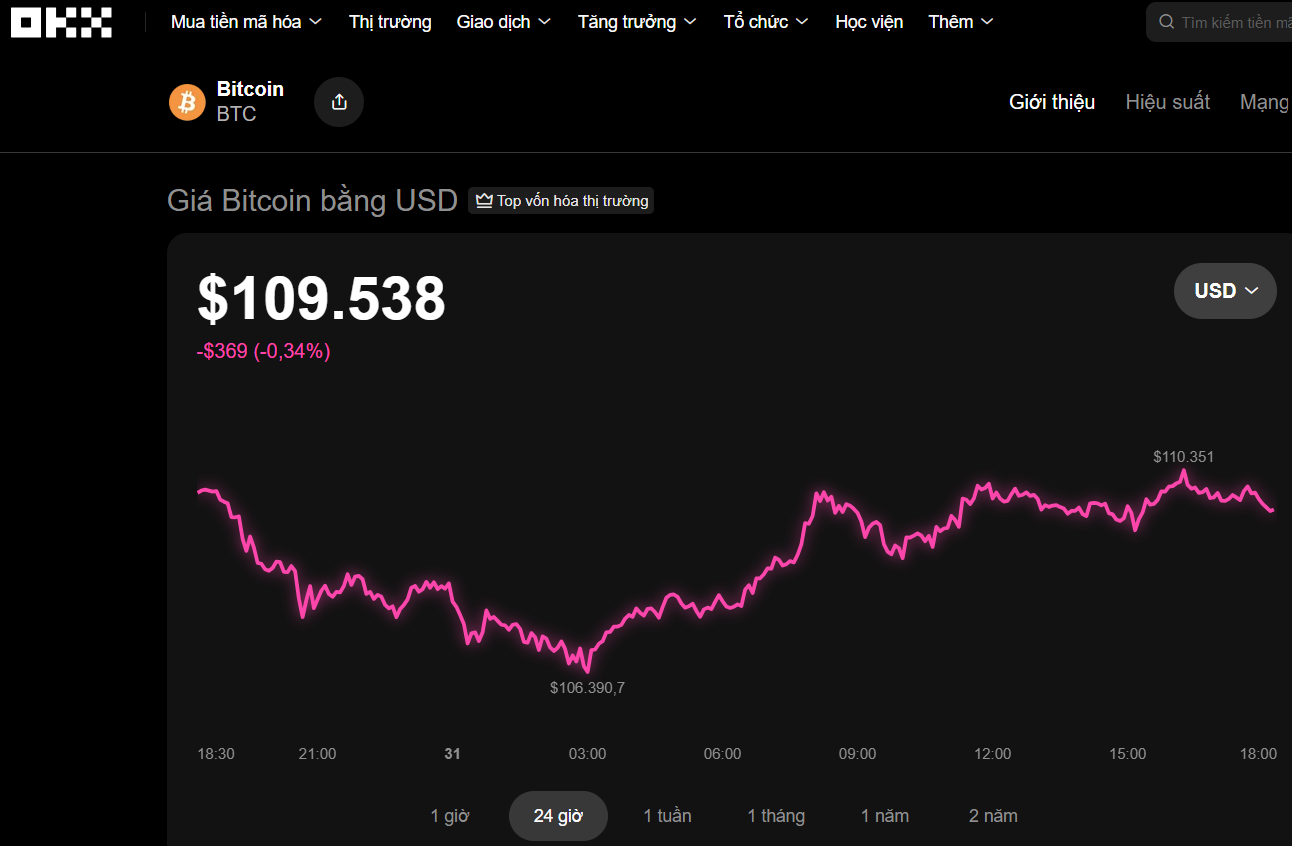
Task: Click the OKX logo
Action: point(60,21)
